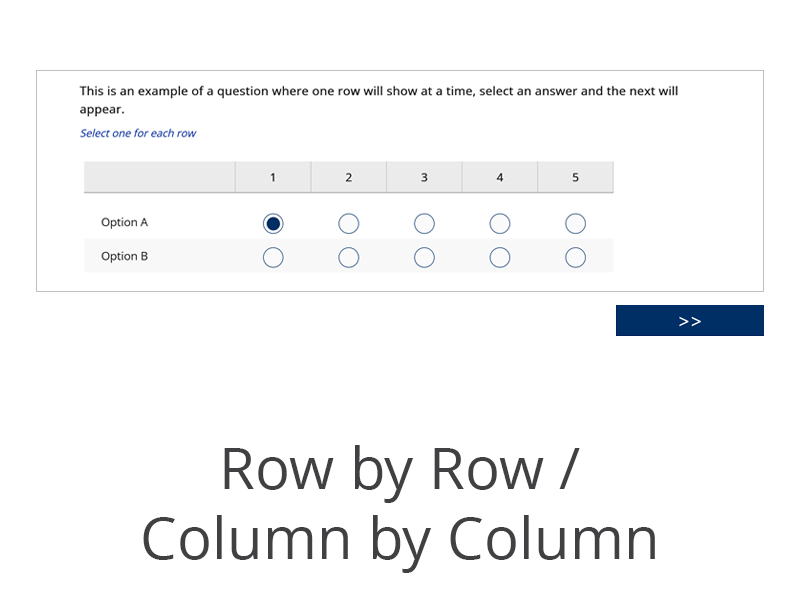The height and width of the screenshot is (600, 800).
Task: Click column header 3
Action: [x=424, y=178]
